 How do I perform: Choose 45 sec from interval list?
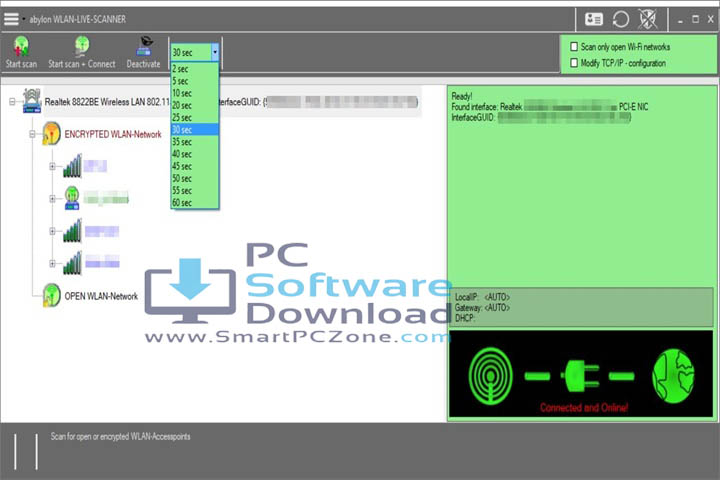coord(195,166)
